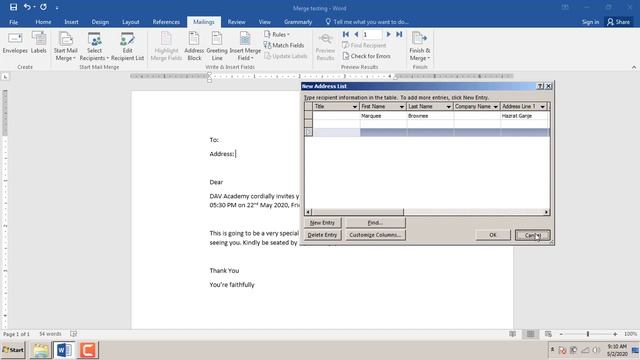Cancel the New Address List dialog
This screenshot has height=360, width=640.
click(533, 235)
